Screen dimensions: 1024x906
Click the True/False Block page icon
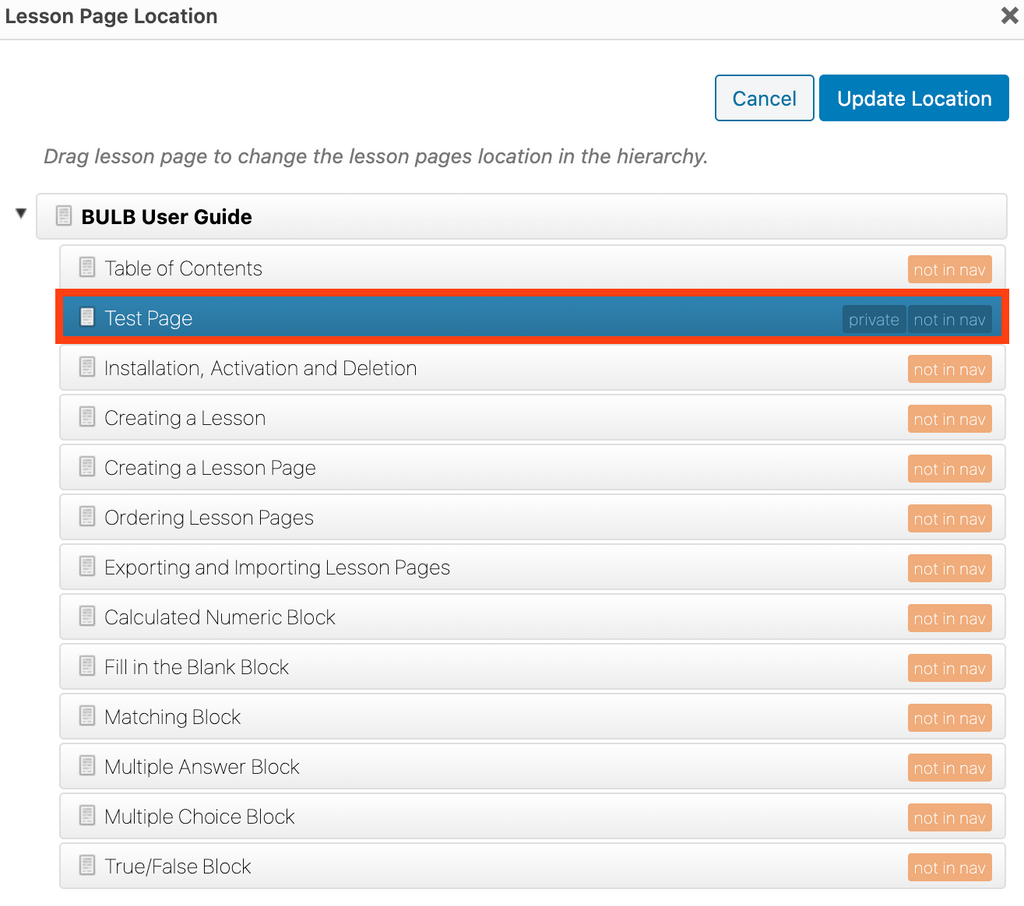click(x=87, y=866)
